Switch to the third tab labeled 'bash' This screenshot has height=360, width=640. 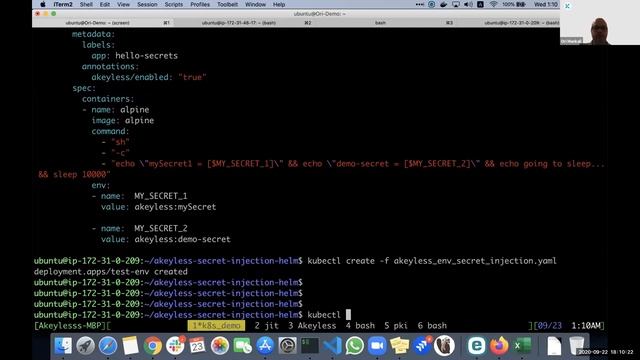385,23
